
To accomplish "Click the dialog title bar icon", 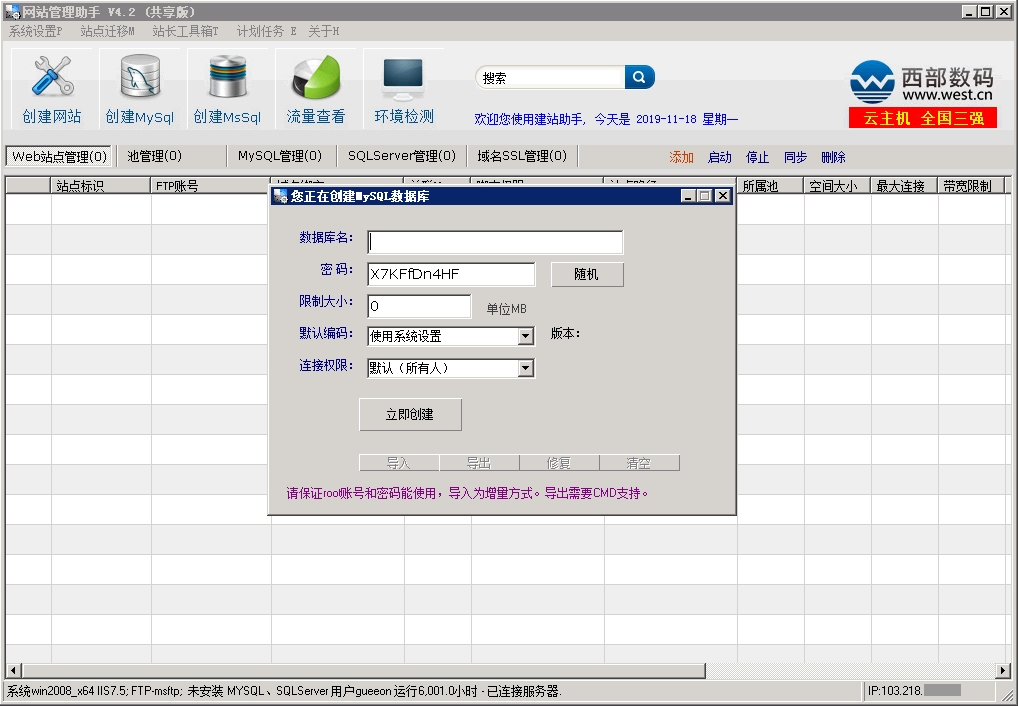I will 281,196.
